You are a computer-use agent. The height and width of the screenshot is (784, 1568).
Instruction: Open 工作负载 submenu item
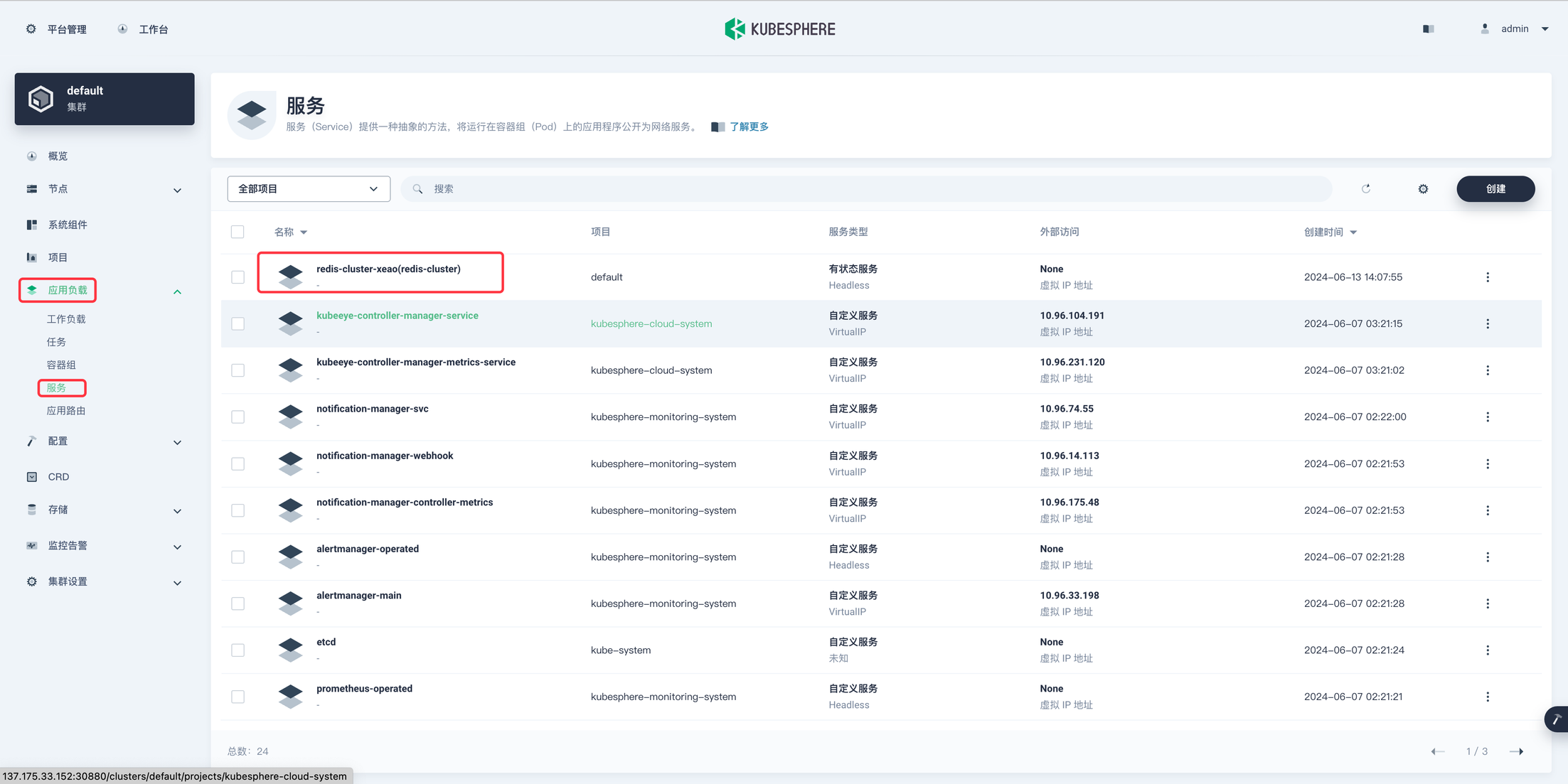point(66,319)
